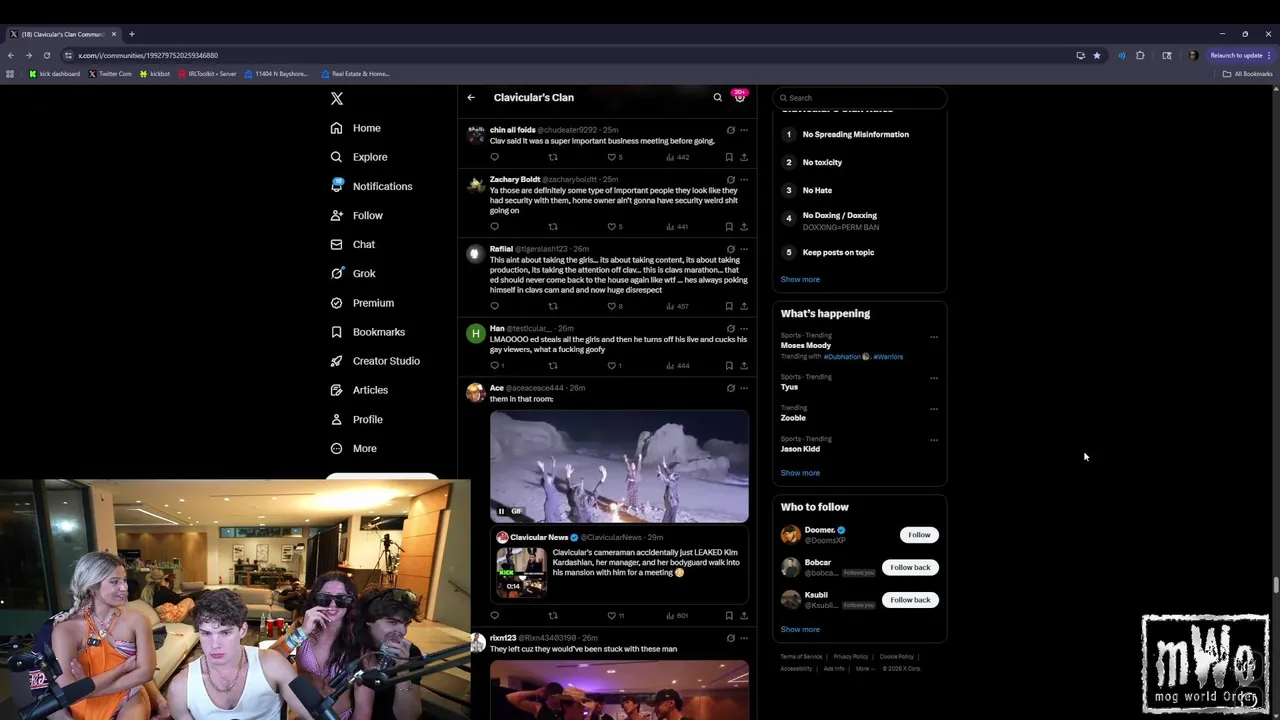Open Creator Studio in the sidebar

click(x=375, y=361)
